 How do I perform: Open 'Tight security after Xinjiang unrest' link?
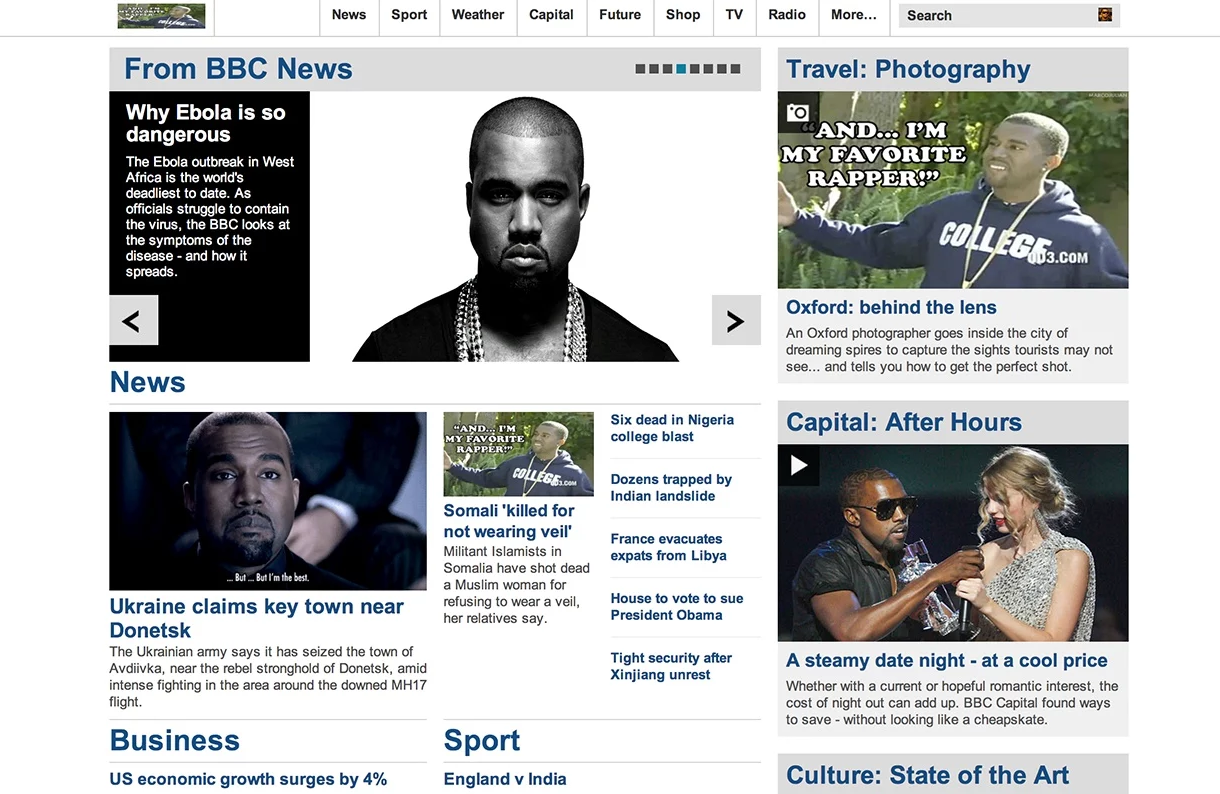coord(671,666)
